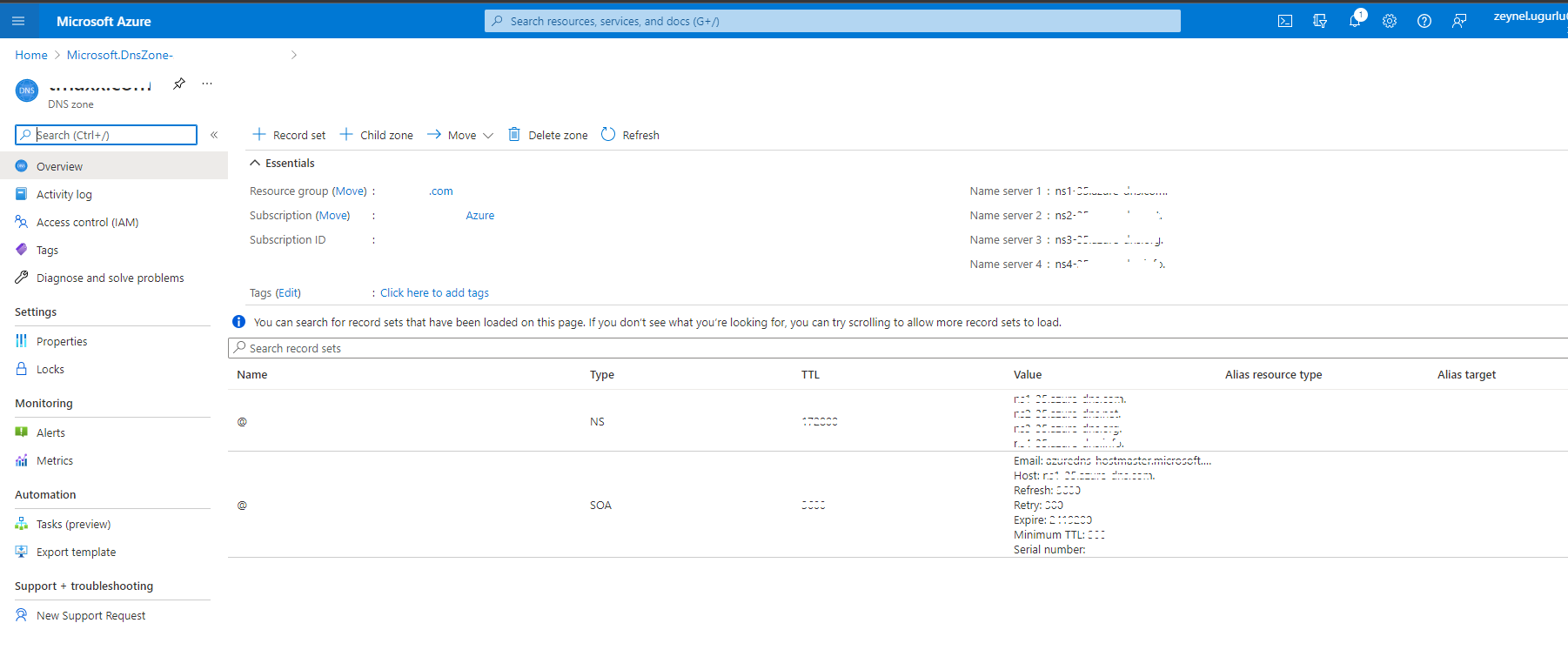Click the info icon in the notice
Screen dimensions: 1568x670
click(238, 322)
